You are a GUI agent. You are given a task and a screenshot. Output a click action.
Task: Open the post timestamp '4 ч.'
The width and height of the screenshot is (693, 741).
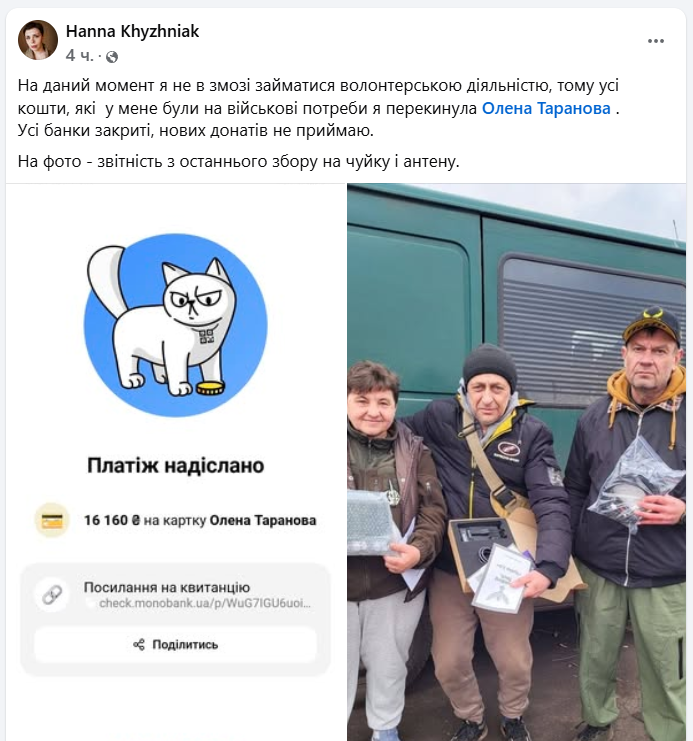[x=79, y=56]
